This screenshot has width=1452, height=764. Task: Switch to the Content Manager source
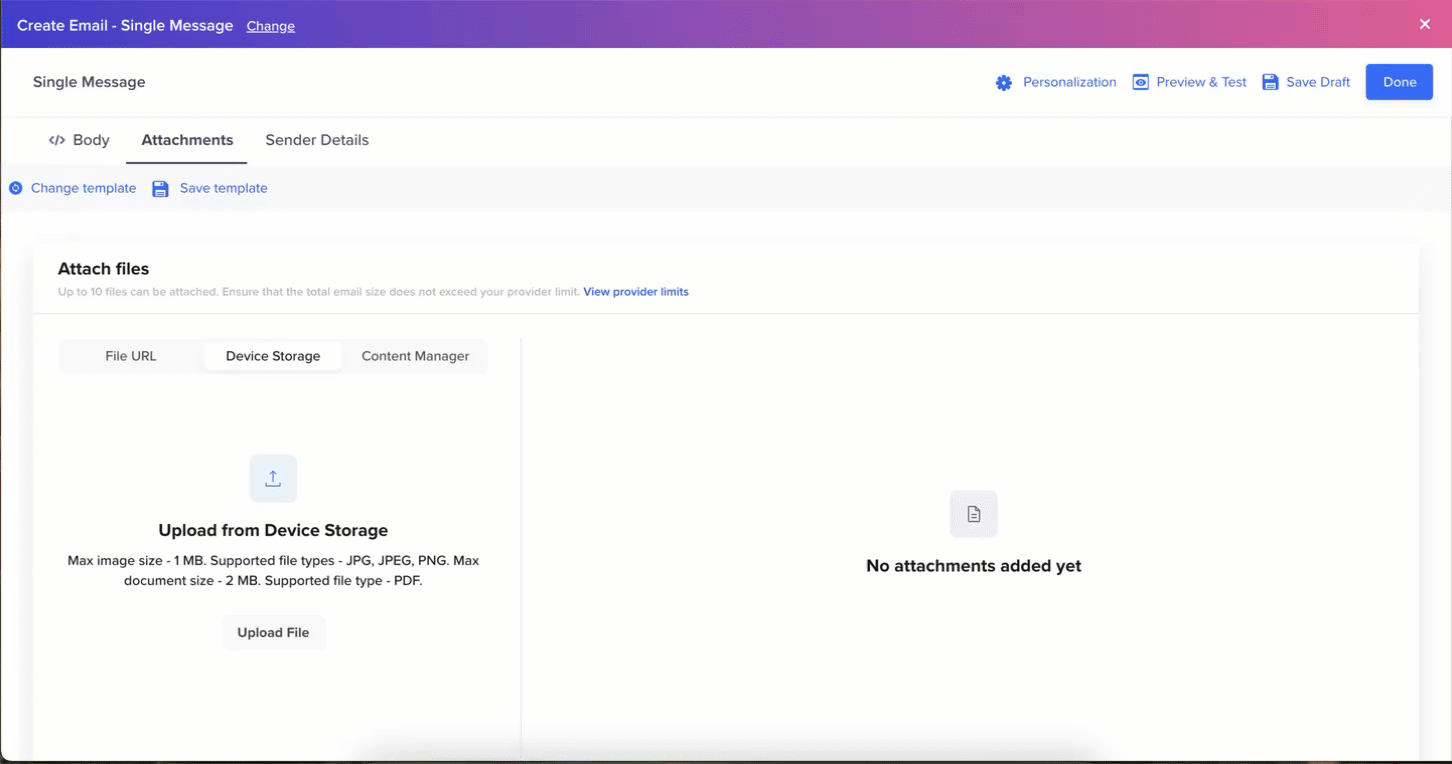[415, 355]
